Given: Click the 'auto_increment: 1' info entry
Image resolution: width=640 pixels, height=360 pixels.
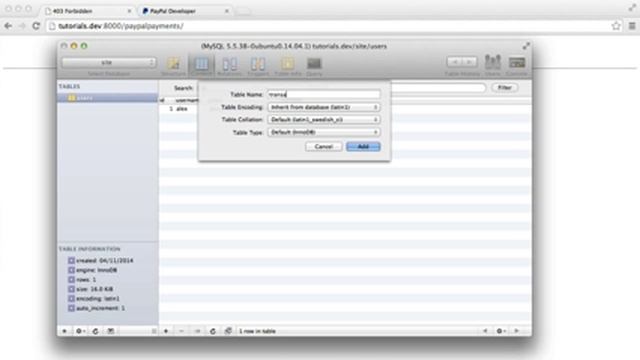Looking at the screenshot, I should click(96, 308).
